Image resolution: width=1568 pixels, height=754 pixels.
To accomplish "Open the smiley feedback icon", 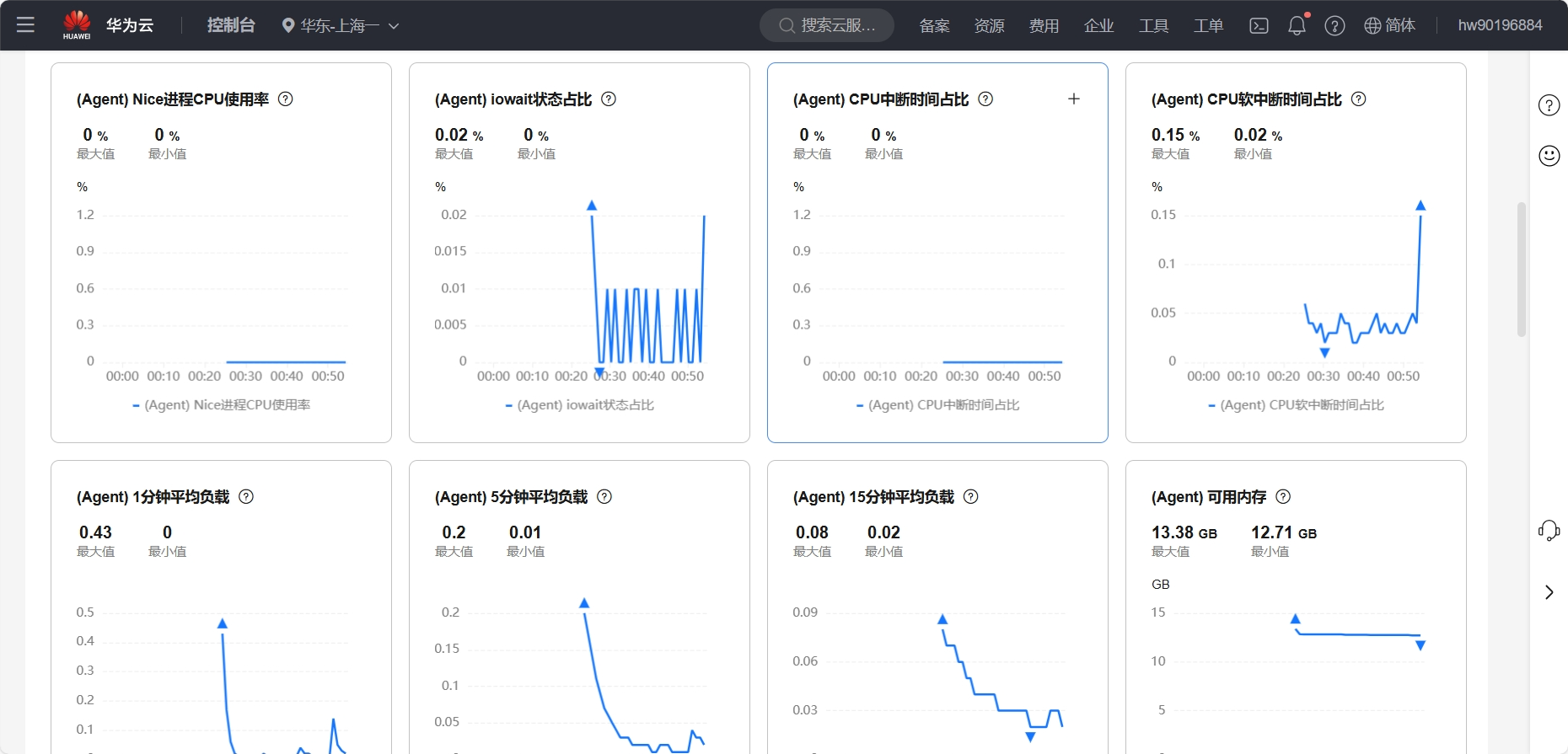I will pos(1549,156).
